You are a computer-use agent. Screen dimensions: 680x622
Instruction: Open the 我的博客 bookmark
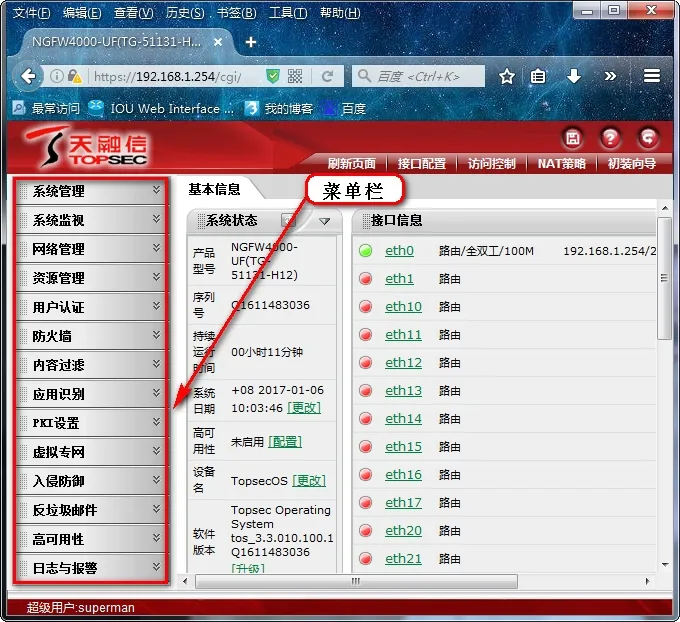click(279, 108)
